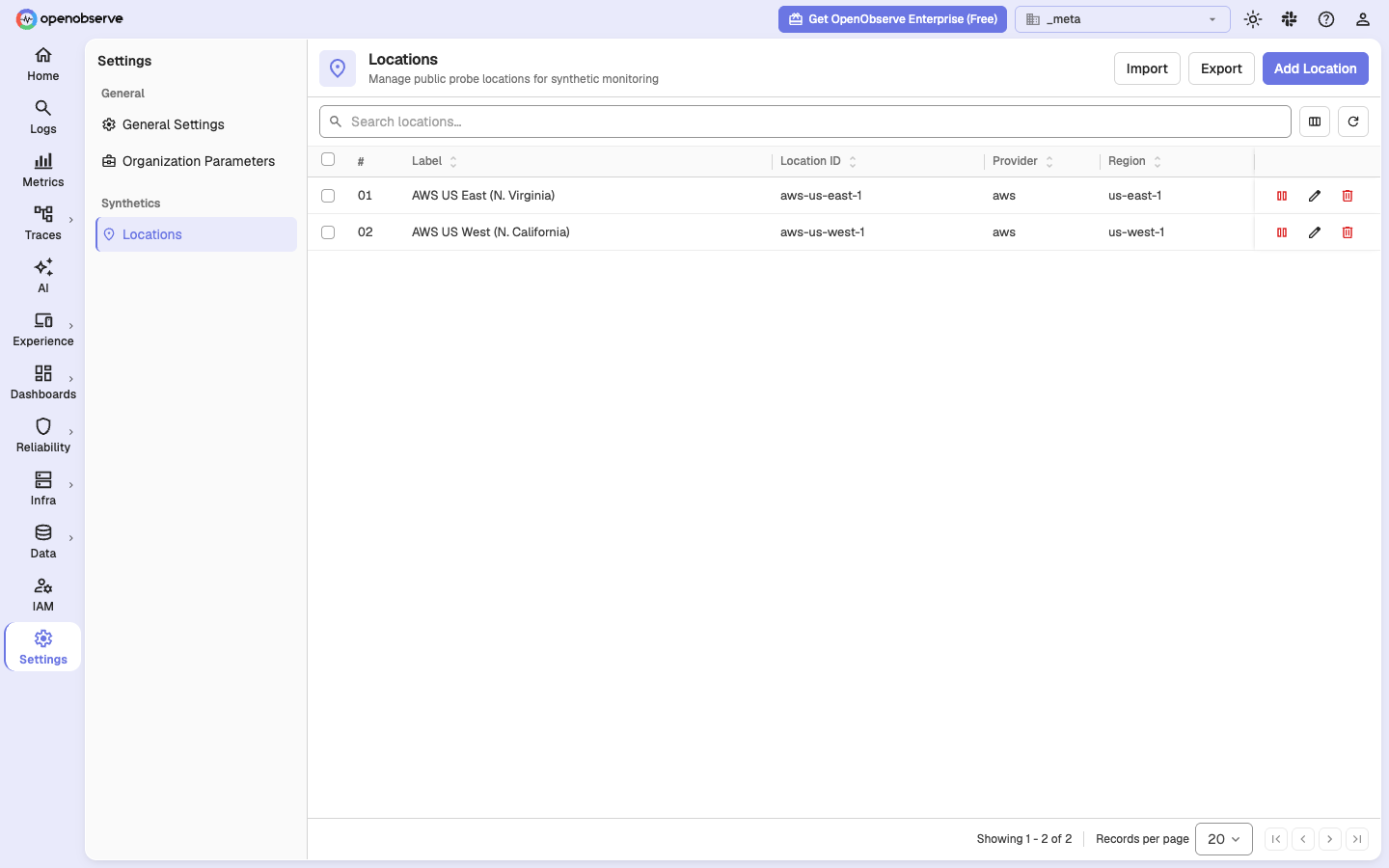Viewport: 1389px width, 868px height.
Task: Expand the Experience submenu chevron
Action: [x=71, y=326]
